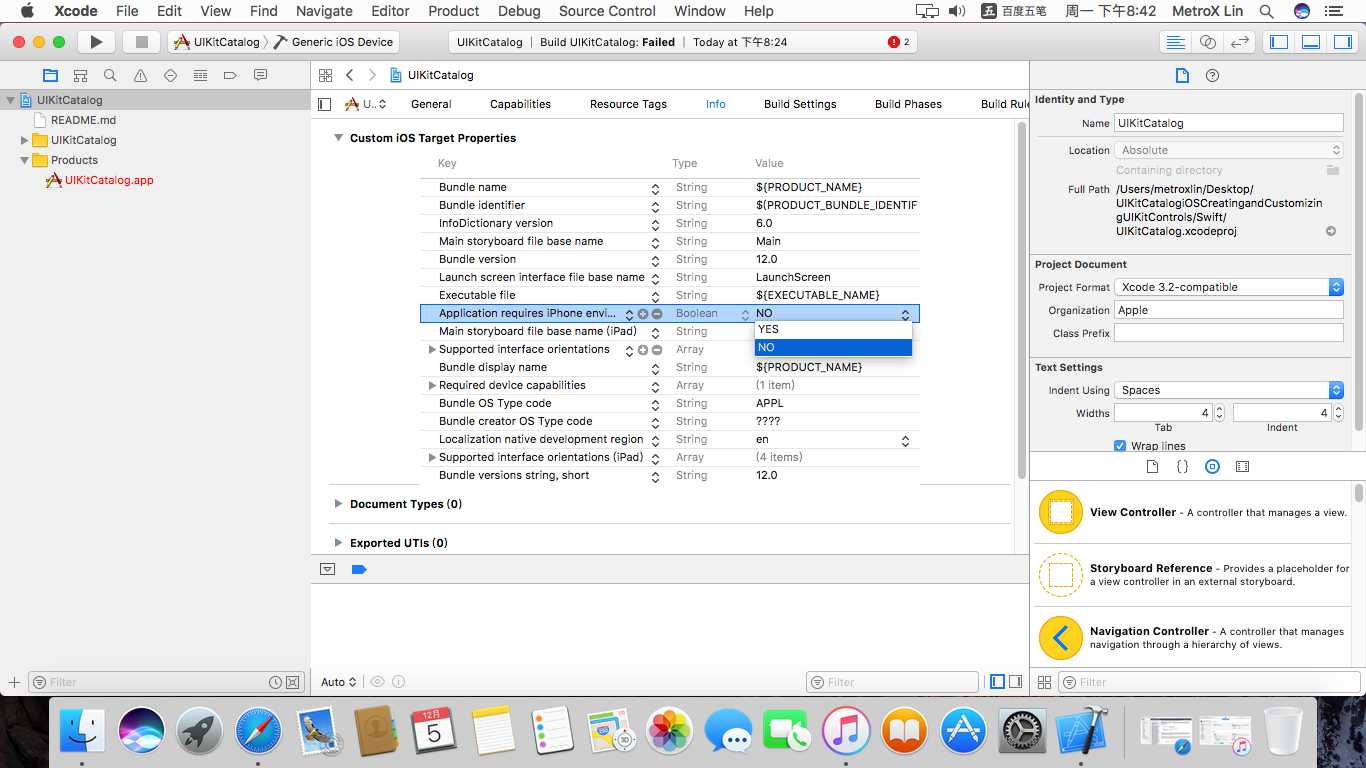Viewport: 1366px width, 768px height.
Task: Hide the debug area with arrow button
Action: (x=327, y=569)
